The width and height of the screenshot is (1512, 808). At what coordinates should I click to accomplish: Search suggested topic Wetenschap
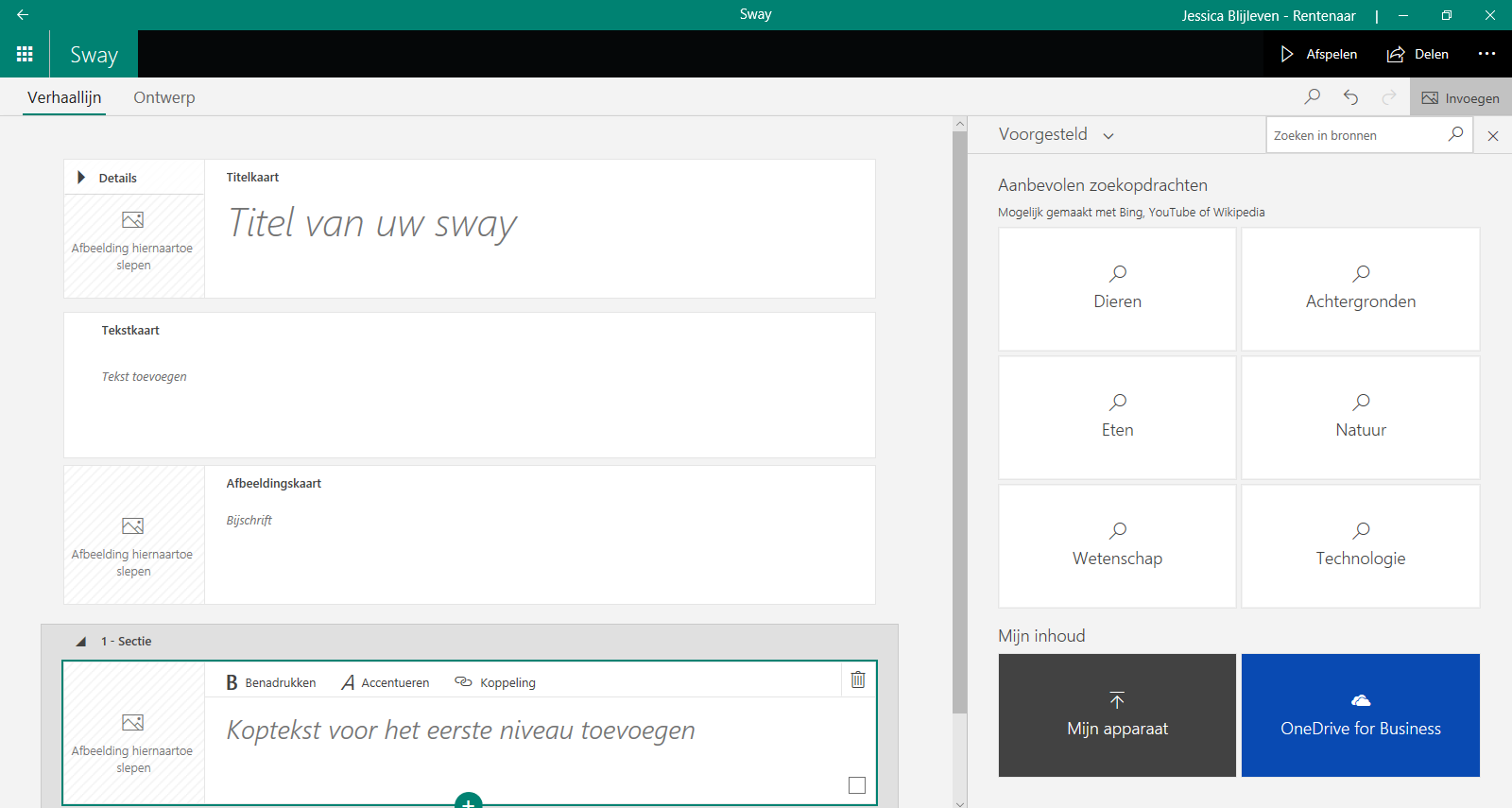point(1117,546)
